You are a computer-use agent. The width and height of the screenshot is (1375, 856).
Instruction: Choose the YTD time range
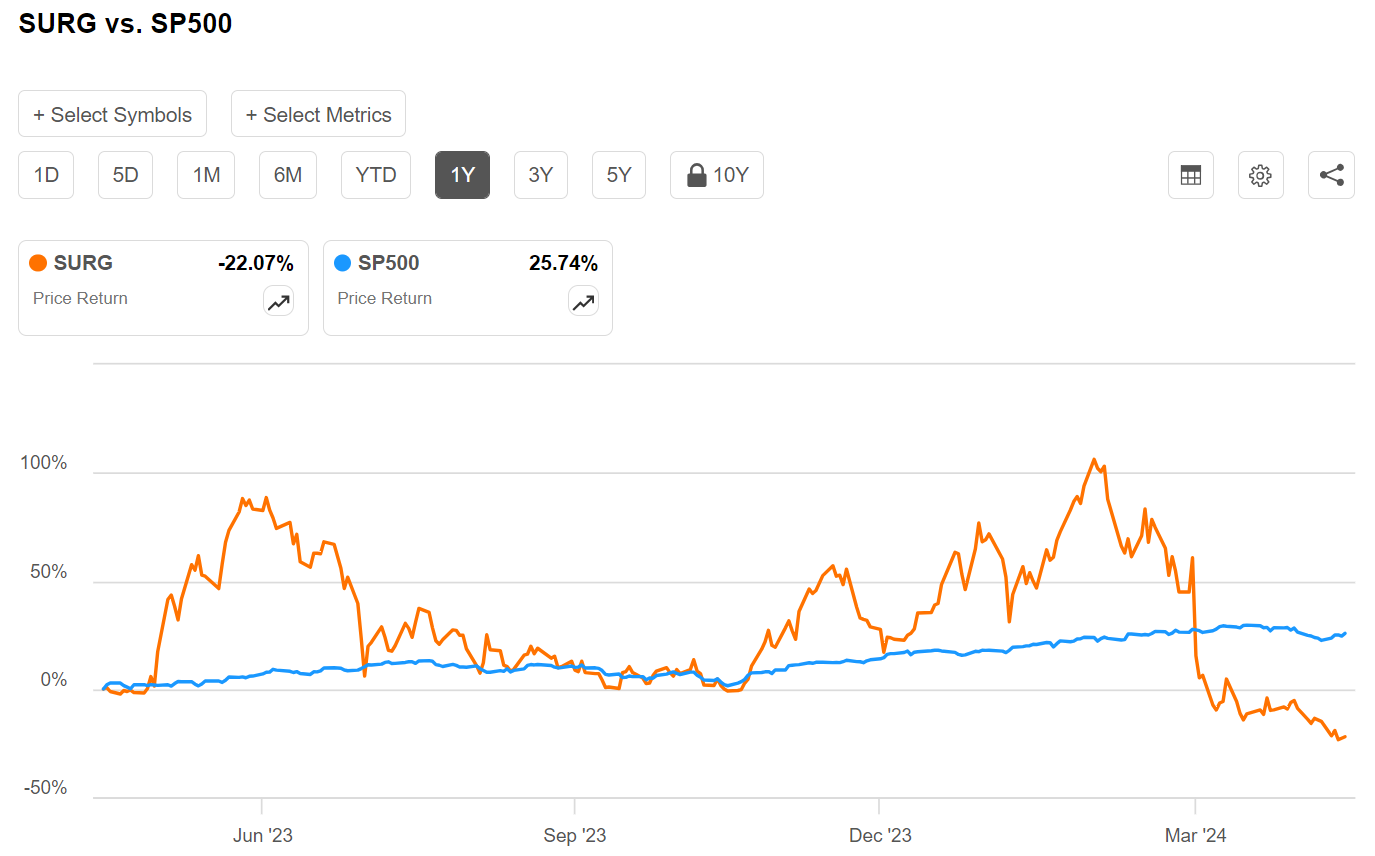(x=376, y=175)
